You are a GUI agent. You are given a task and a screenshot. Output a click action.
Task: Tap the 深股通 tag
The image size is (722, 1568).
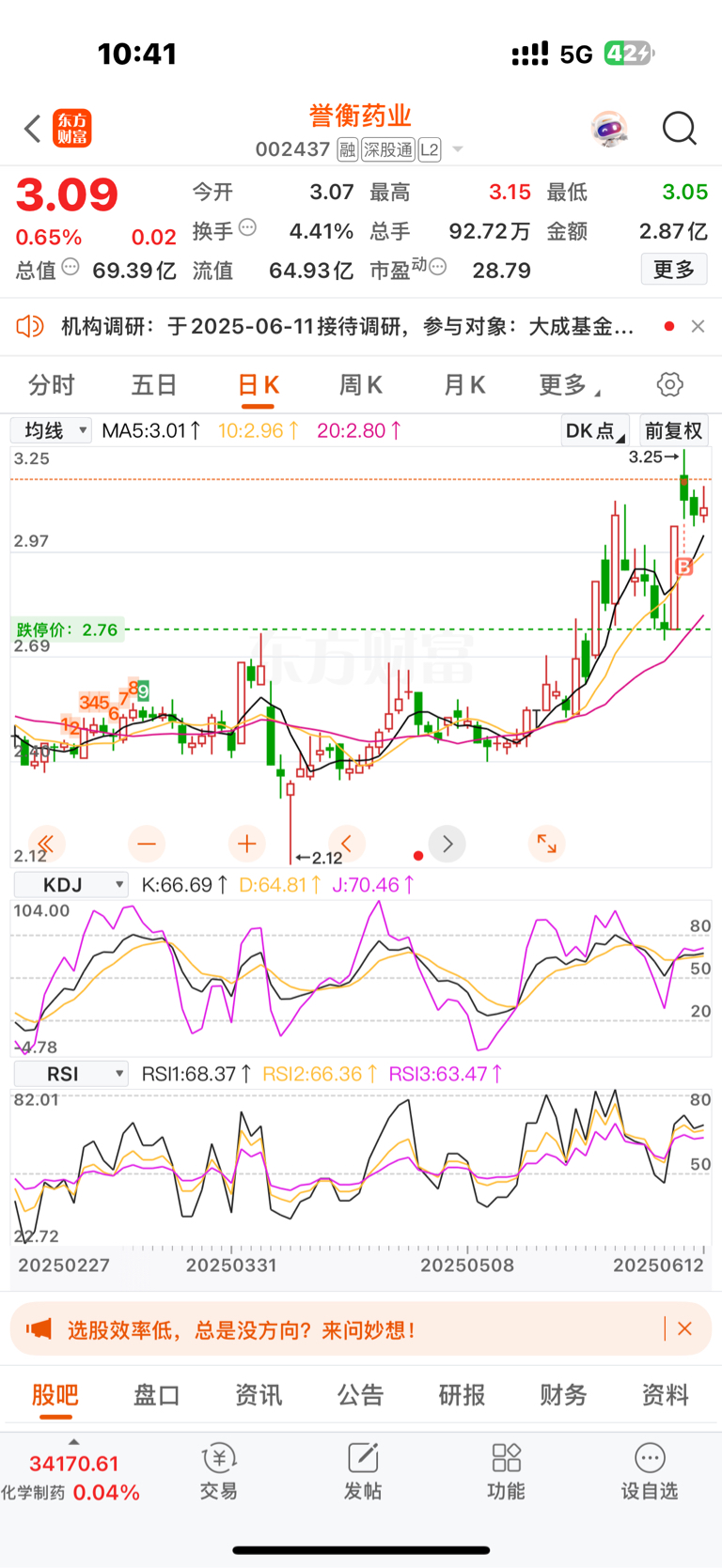pos(388,150)
